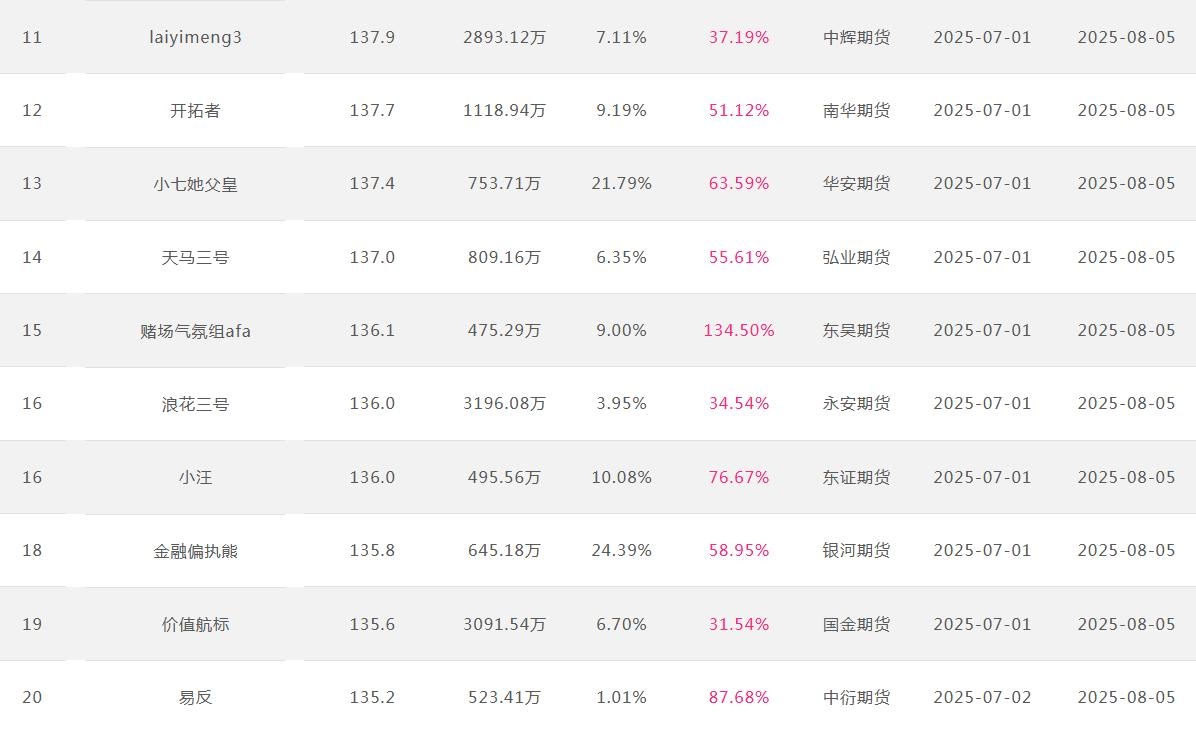Click the 价值航标 nickname

[x=195, y=624]
